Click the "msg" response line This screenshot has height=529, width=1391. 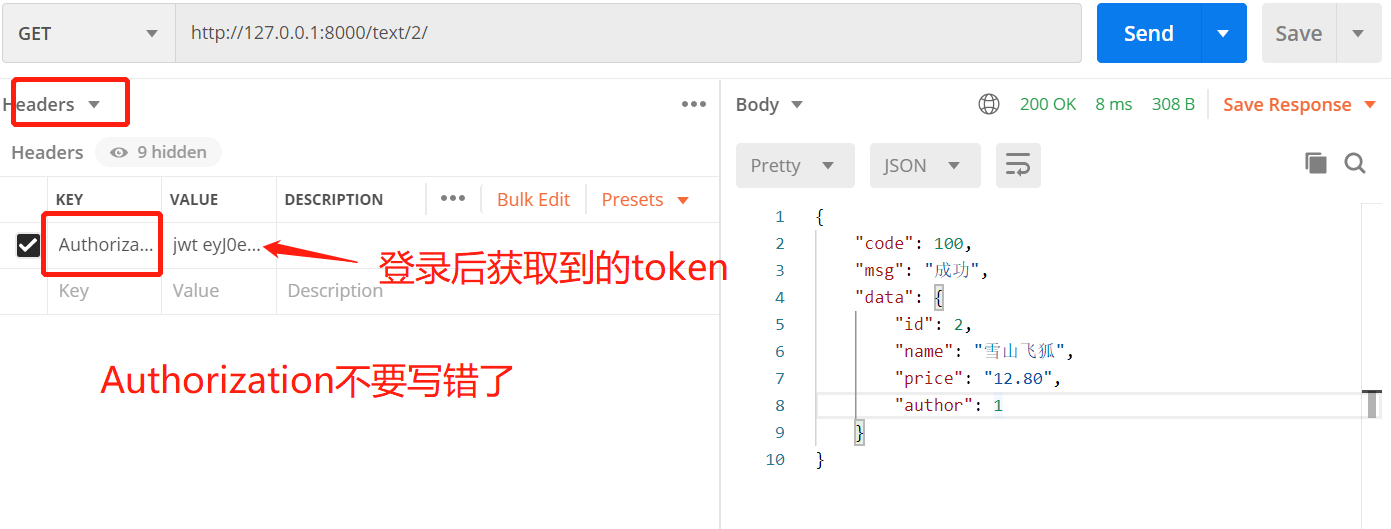pyautogui.click(x=921, y=270)
